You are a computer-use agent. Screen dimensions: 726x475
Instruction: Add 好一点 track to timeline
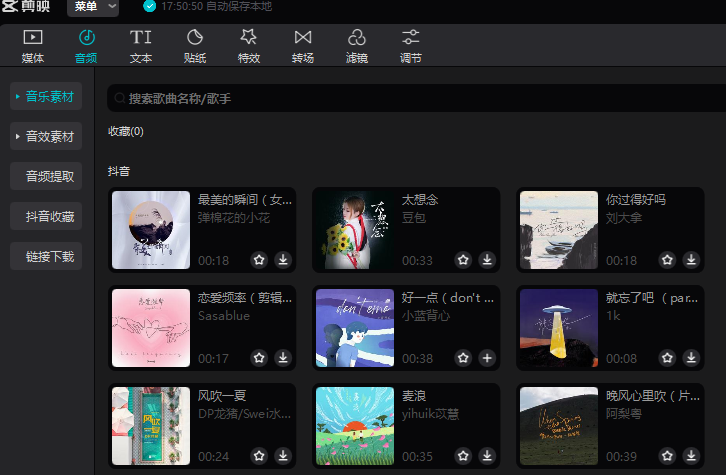pyautogui.click(x=487, y=358)
